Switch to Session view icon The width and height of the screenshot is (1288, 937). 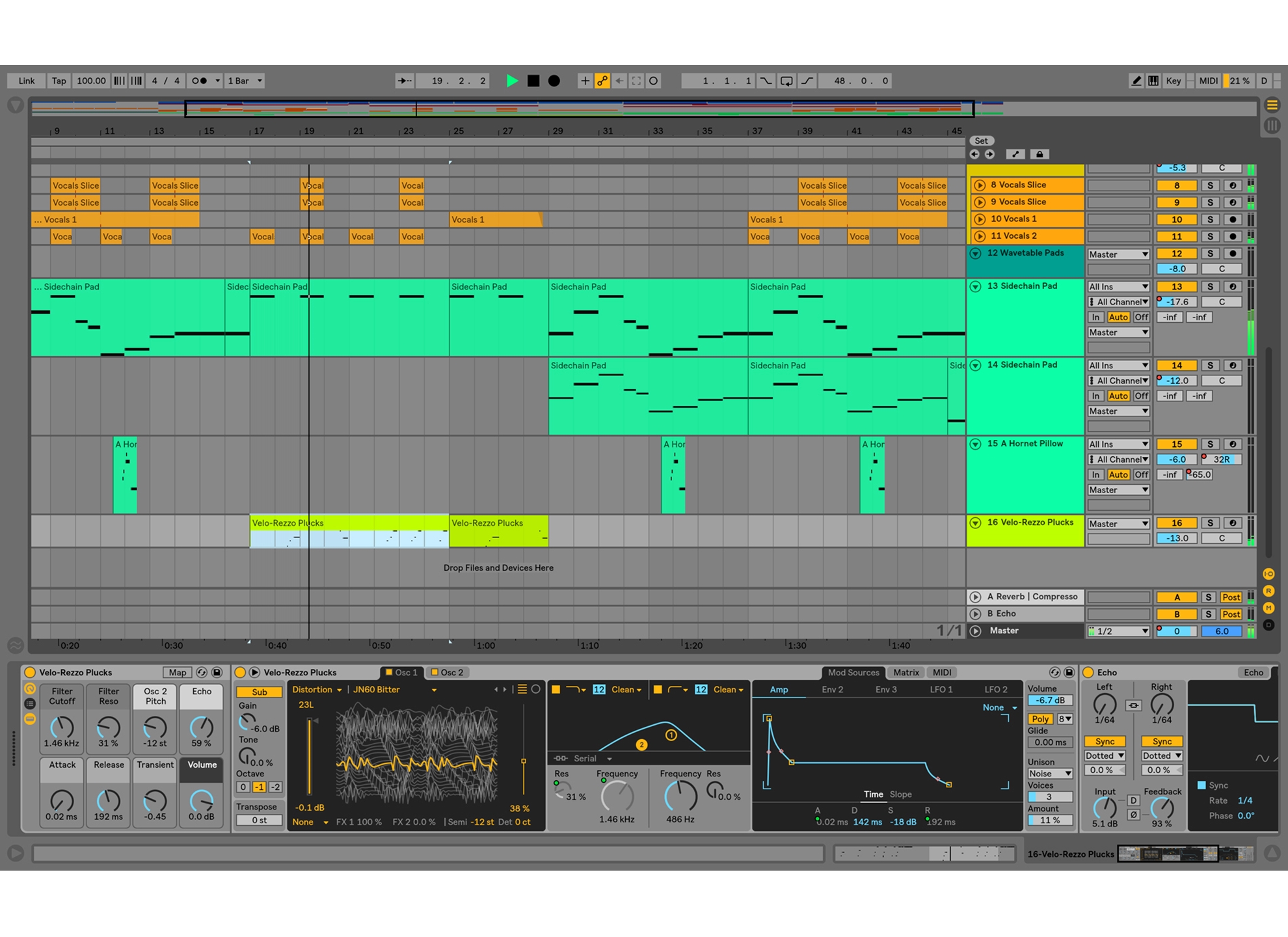click(x=1272, y=126)
